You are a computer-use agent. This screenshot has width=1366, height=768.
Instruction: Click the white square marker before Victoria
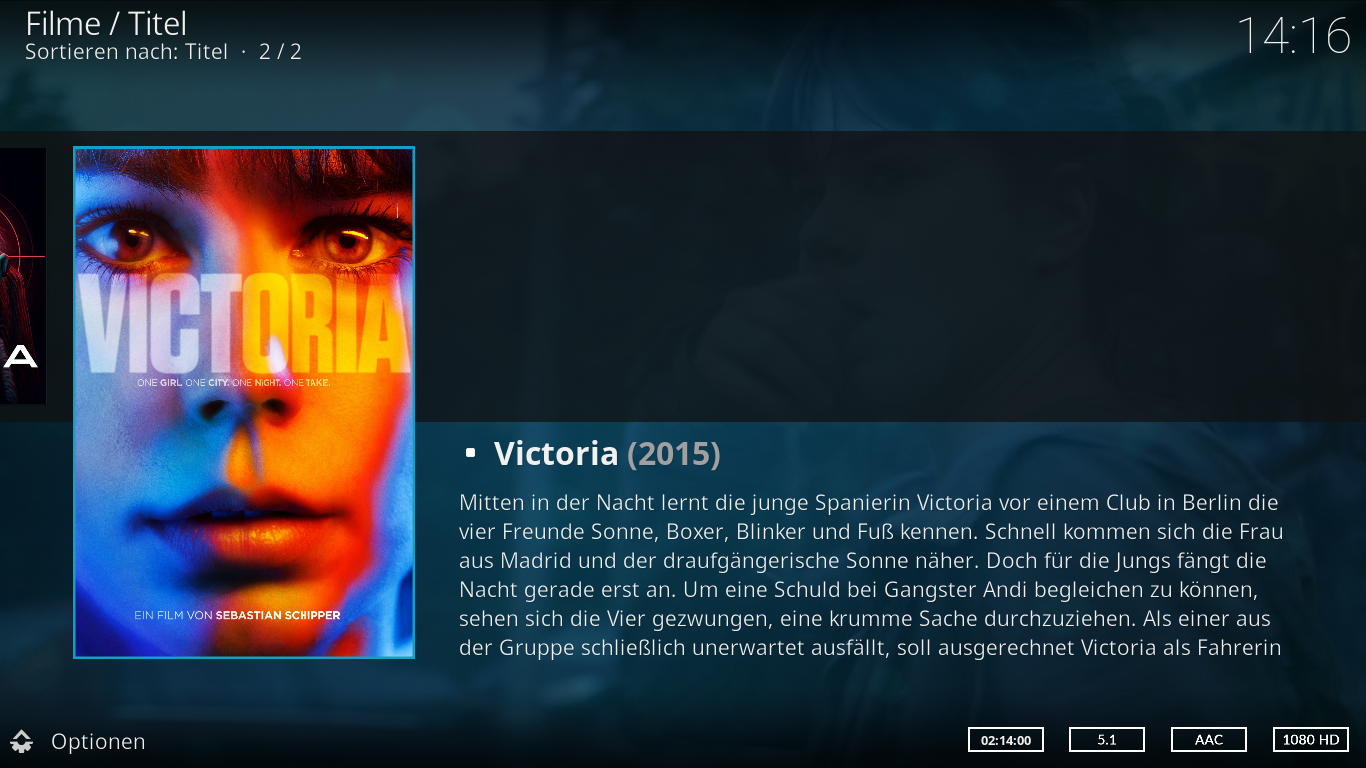(x=470, y=454)
